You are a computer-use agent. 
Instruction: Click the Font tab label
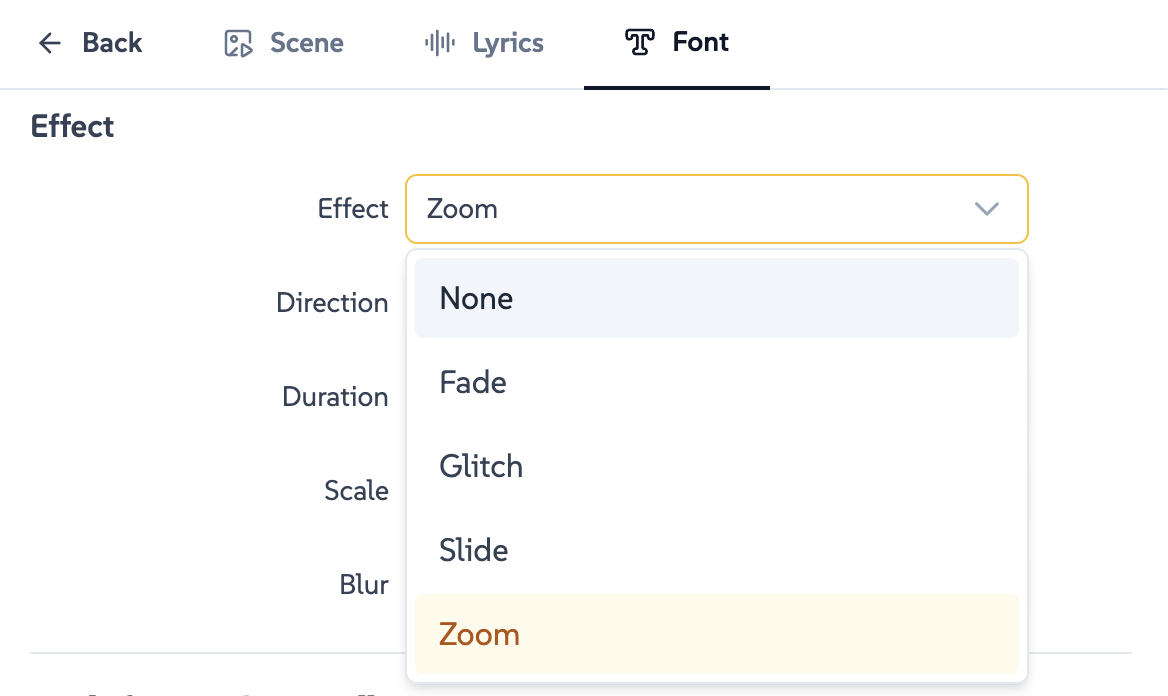(x=701, y=43)
